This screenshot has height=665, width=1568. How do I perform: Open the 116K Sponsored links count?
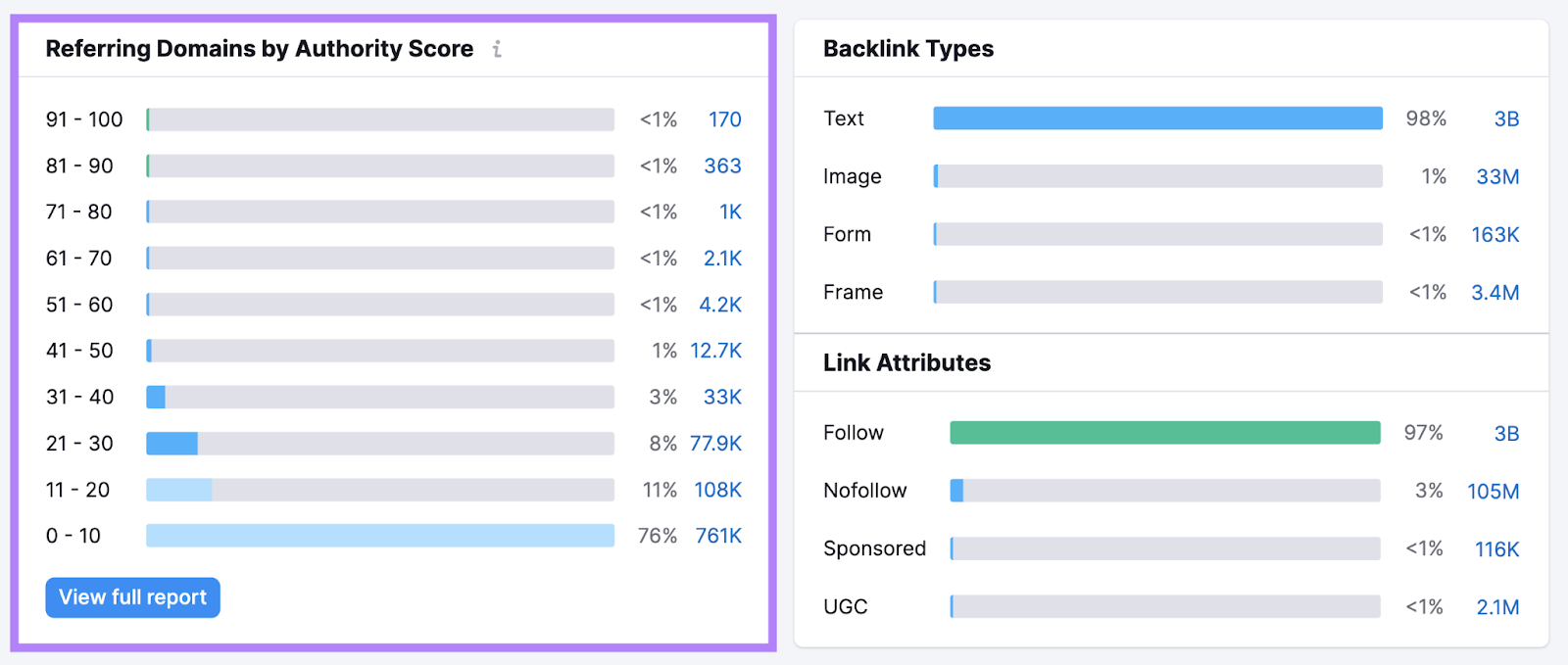tap(1494, 548)
